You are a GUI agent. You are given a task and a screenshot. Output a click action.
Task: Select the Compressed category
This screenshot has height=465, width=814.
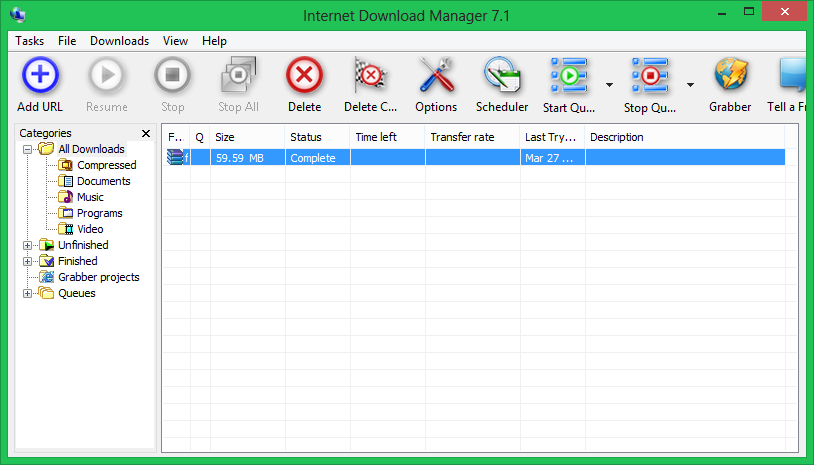pos(106,165)
